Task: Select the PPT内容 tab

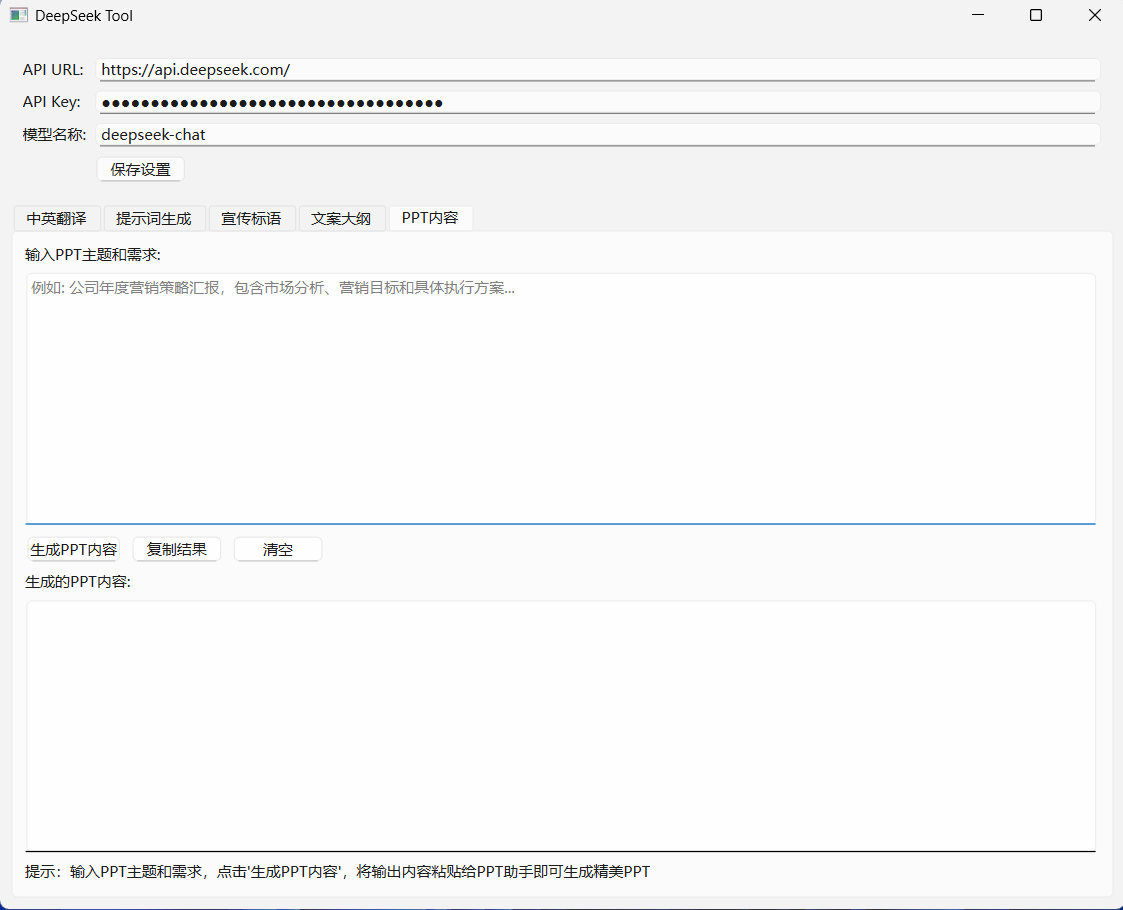Action: tap(430, 218)
